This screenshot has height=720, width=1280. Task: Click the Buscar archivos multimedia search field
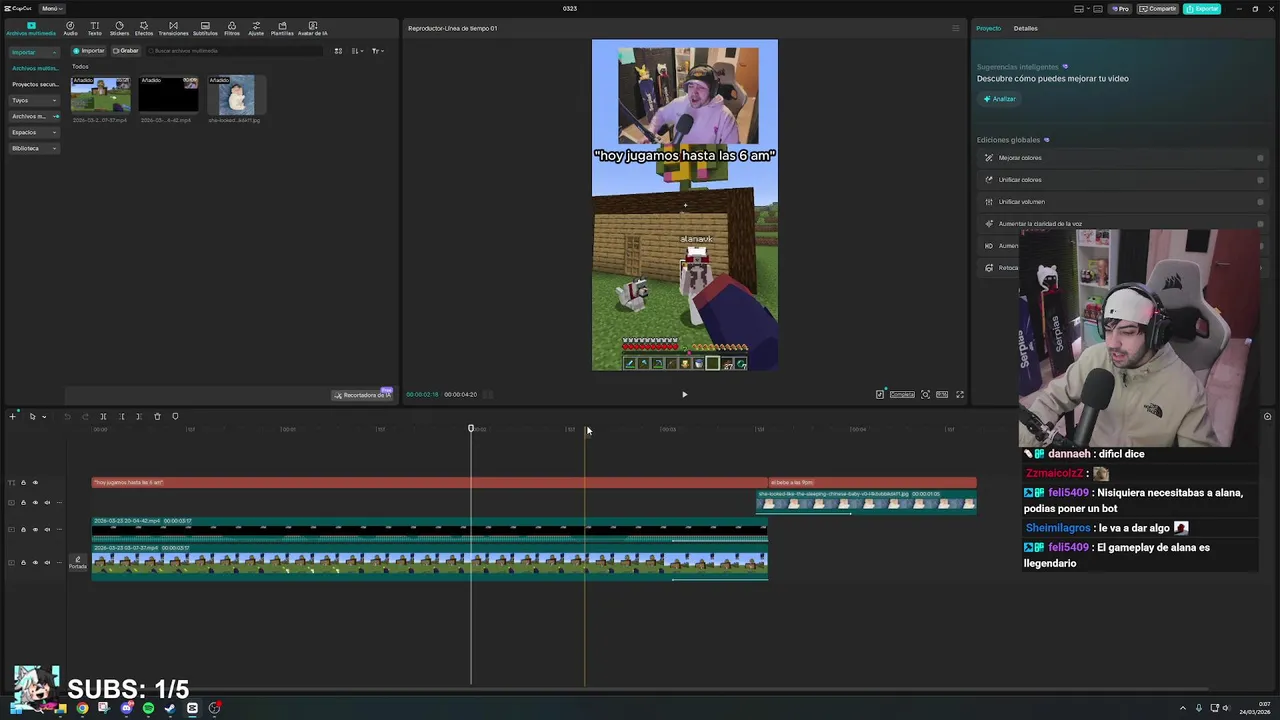coord(235,51)
